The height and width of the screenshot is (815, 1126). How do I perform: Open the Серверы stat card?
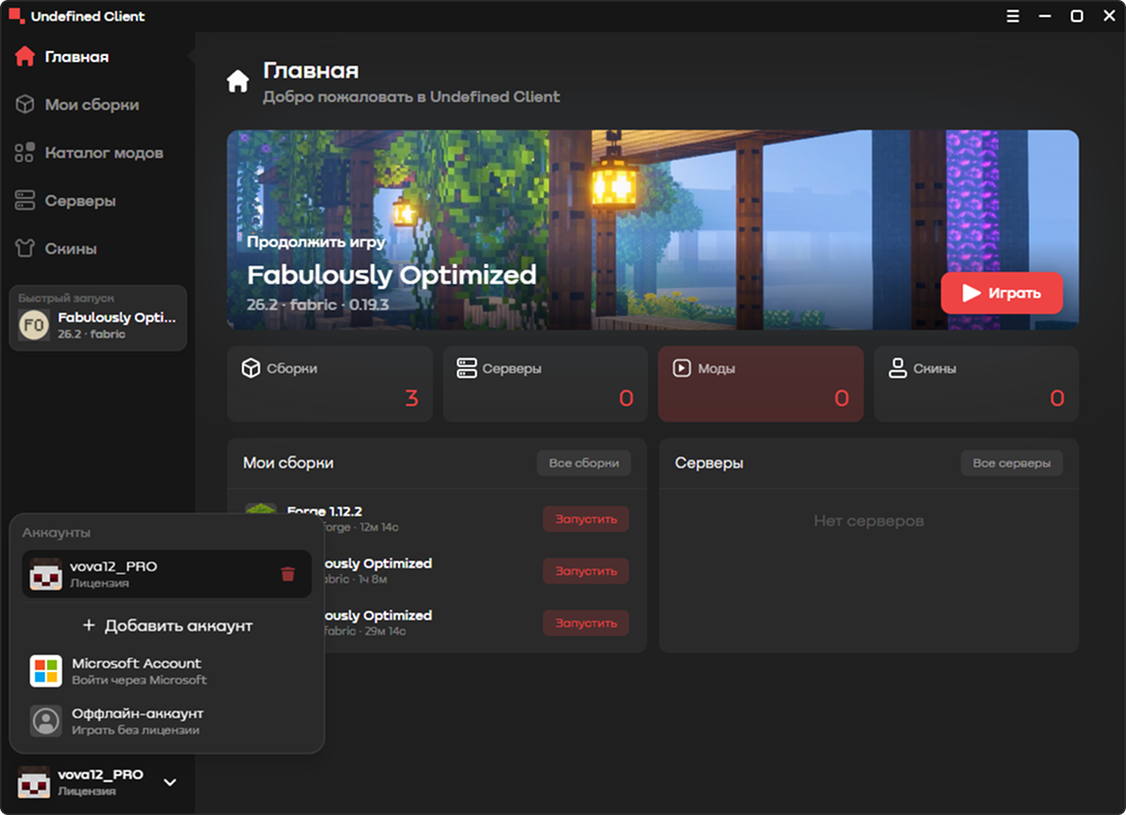(x=545, y=384)
